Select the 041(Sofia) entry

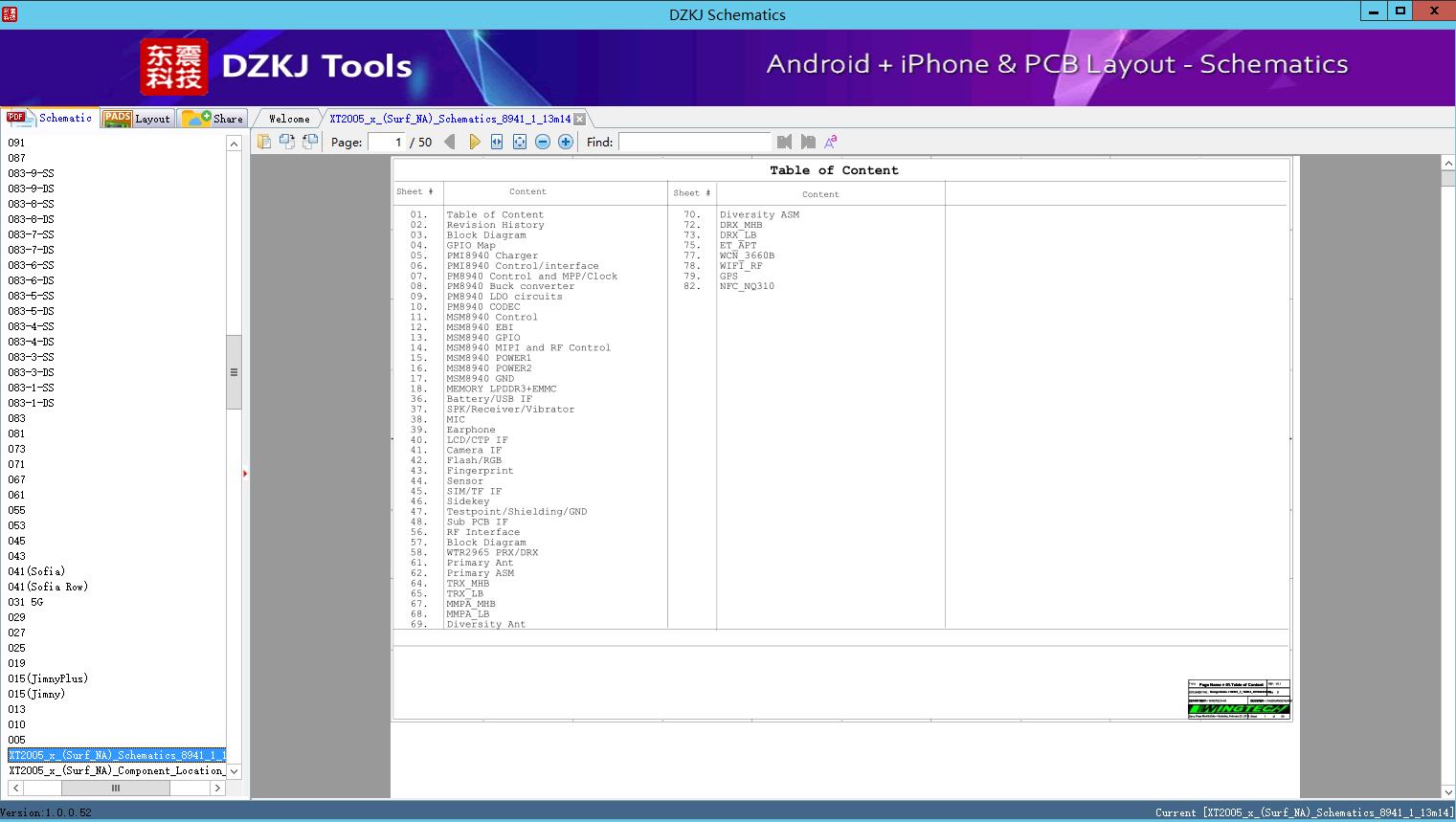click(x=36, y=571)
